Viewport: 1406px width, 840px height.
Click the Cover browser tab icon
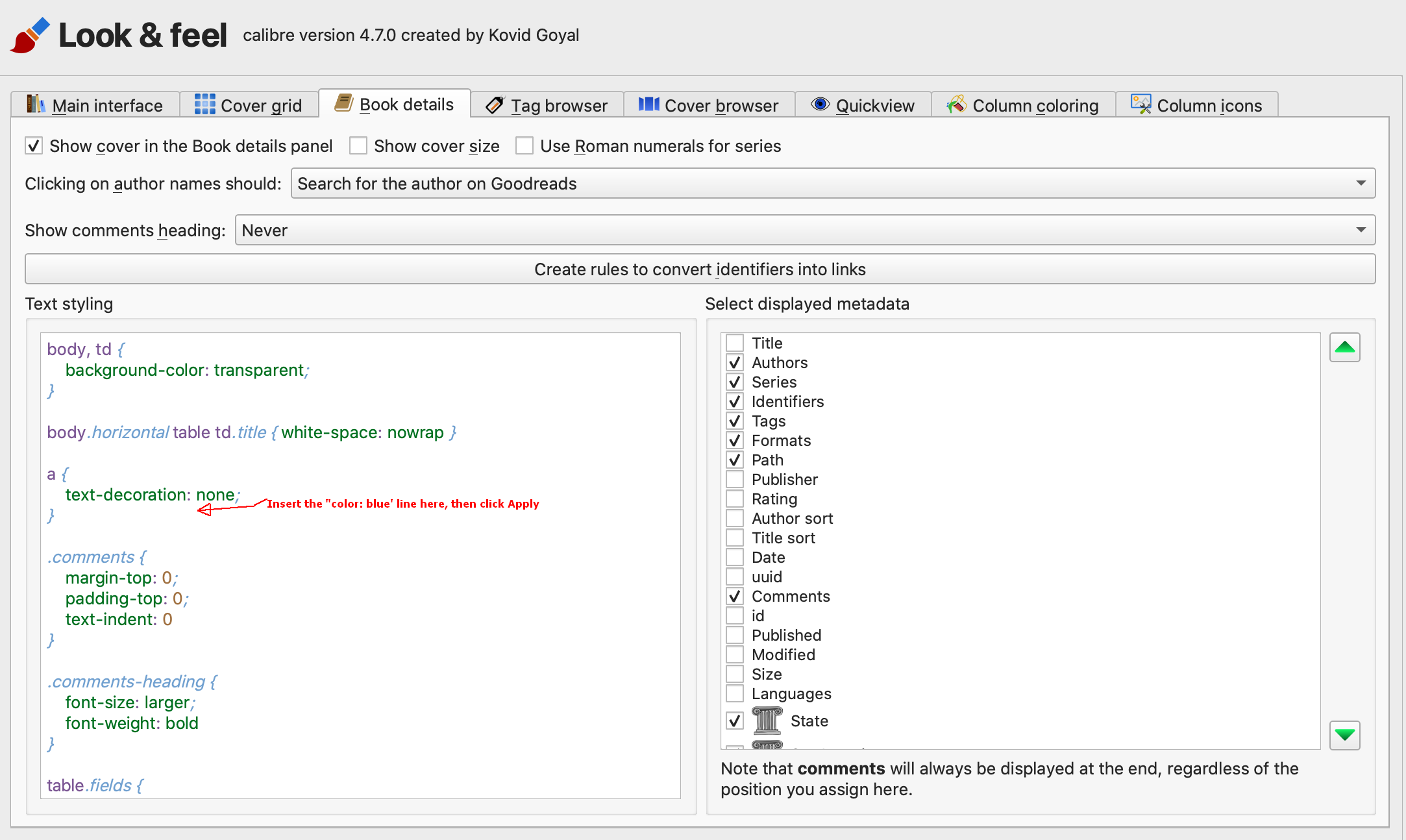(x=648, y=105)
